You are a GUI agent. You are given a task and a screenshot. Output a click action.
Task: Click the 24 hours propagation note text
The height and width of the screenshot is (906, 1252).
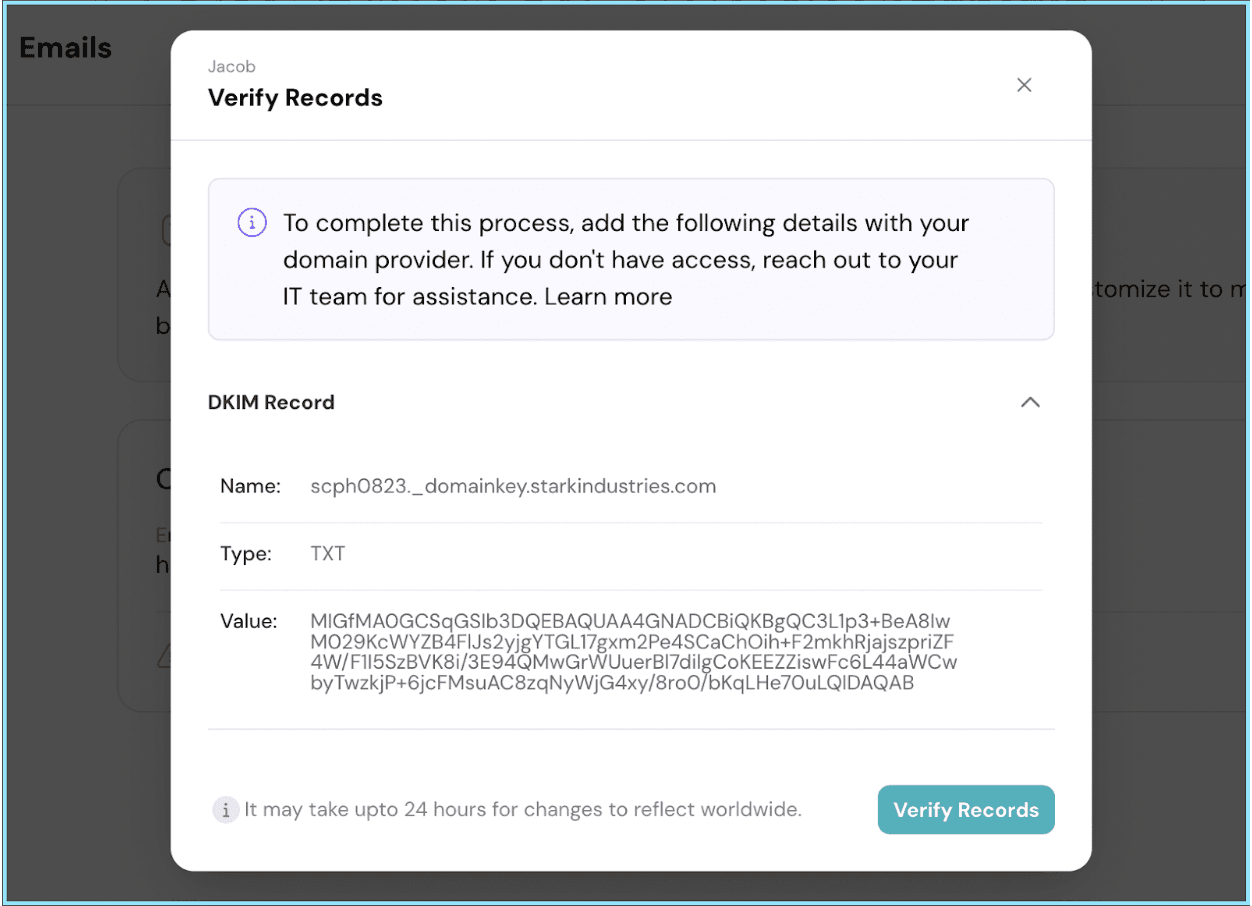pyautogui.click(x=523, y=810)
